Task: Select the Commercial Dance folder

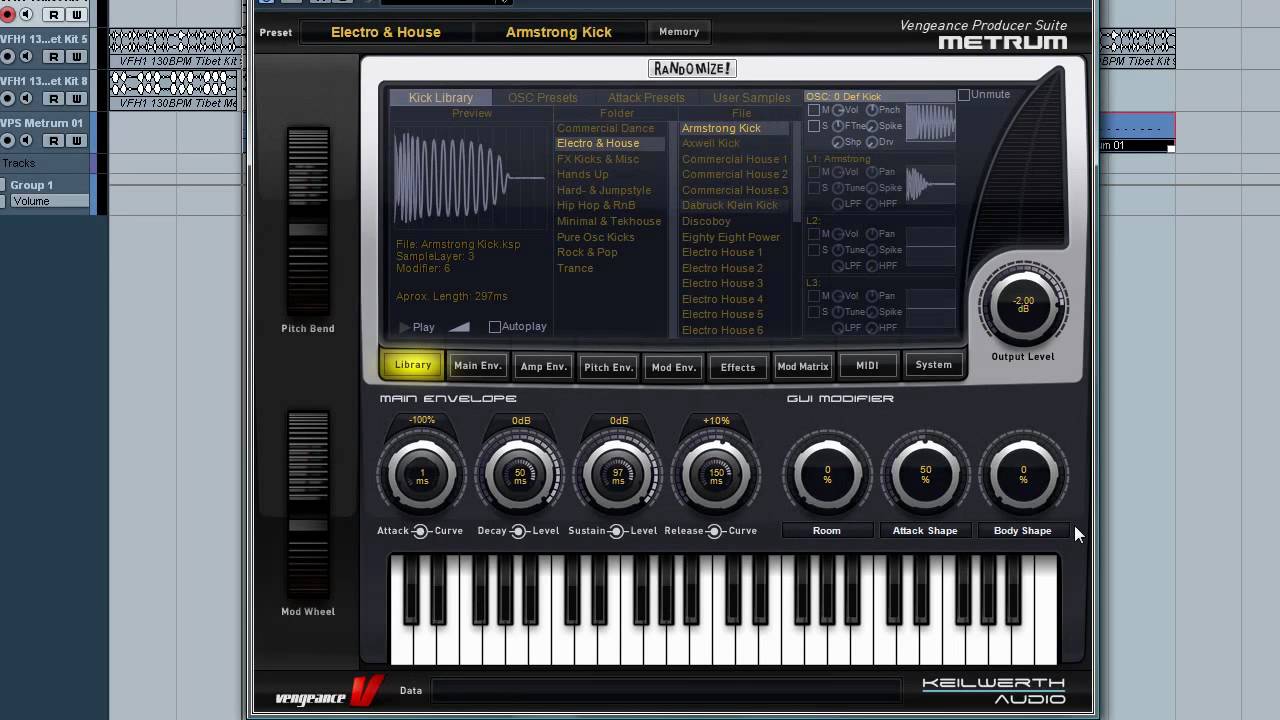Action: (605, 129)
